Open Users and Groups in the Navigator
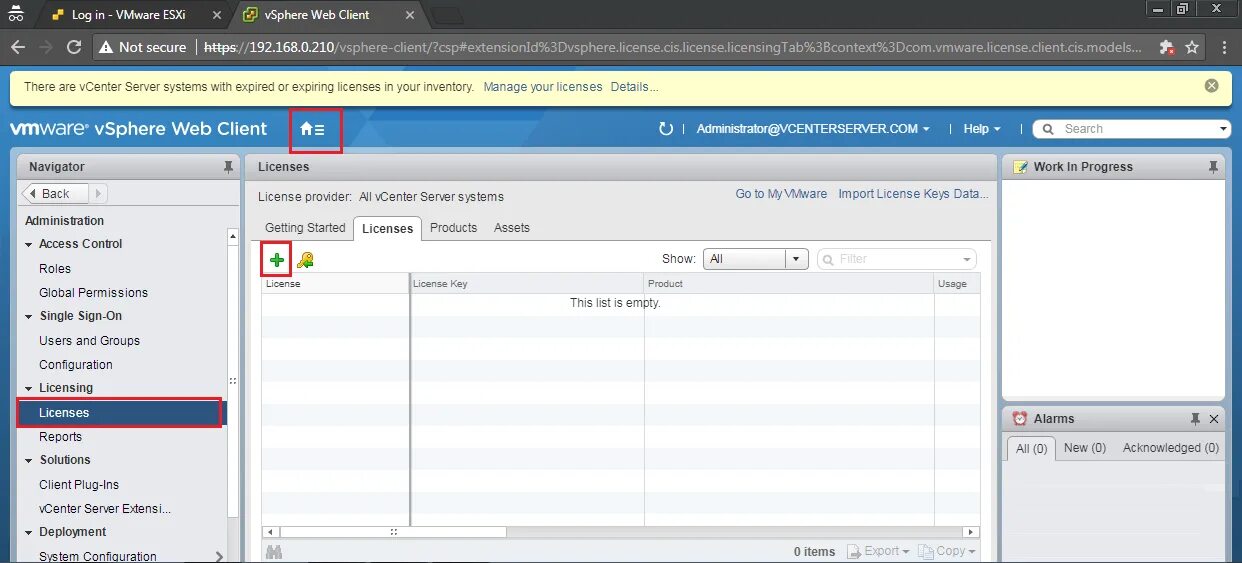 click(89, 341)
